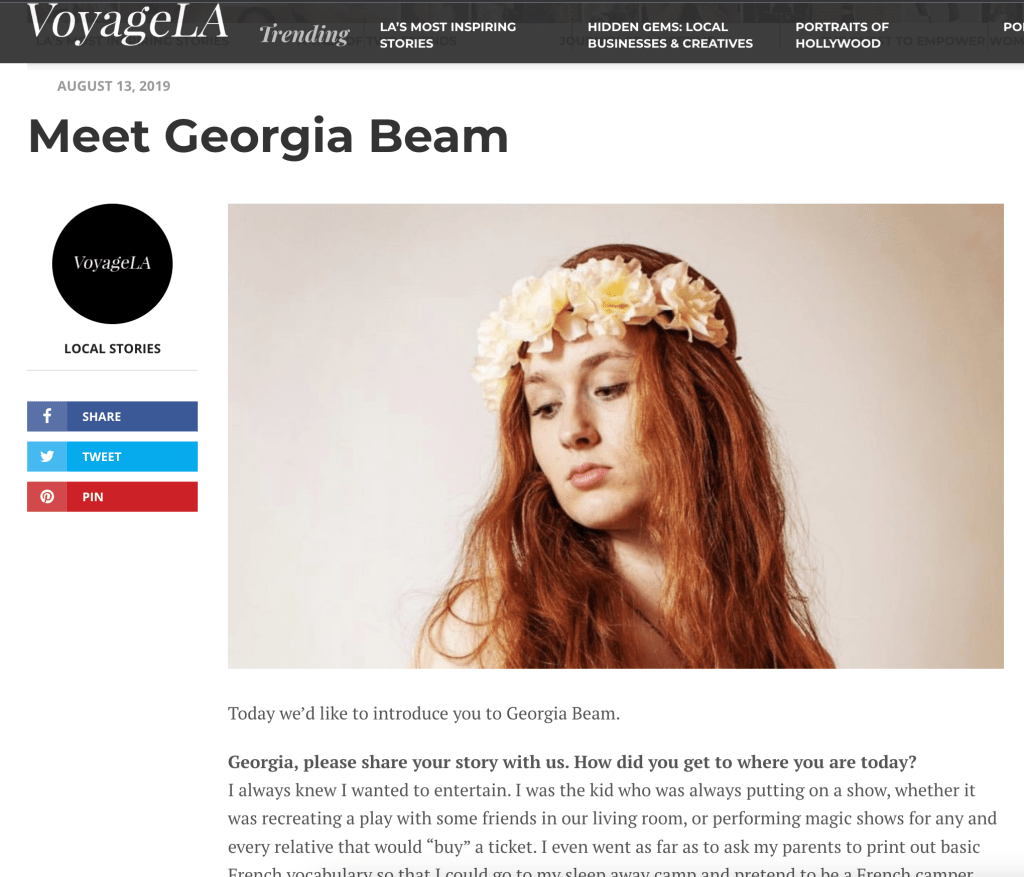Click the partially visible nav item at right edge
1024x877 pixels.
tap(1014, 27)
